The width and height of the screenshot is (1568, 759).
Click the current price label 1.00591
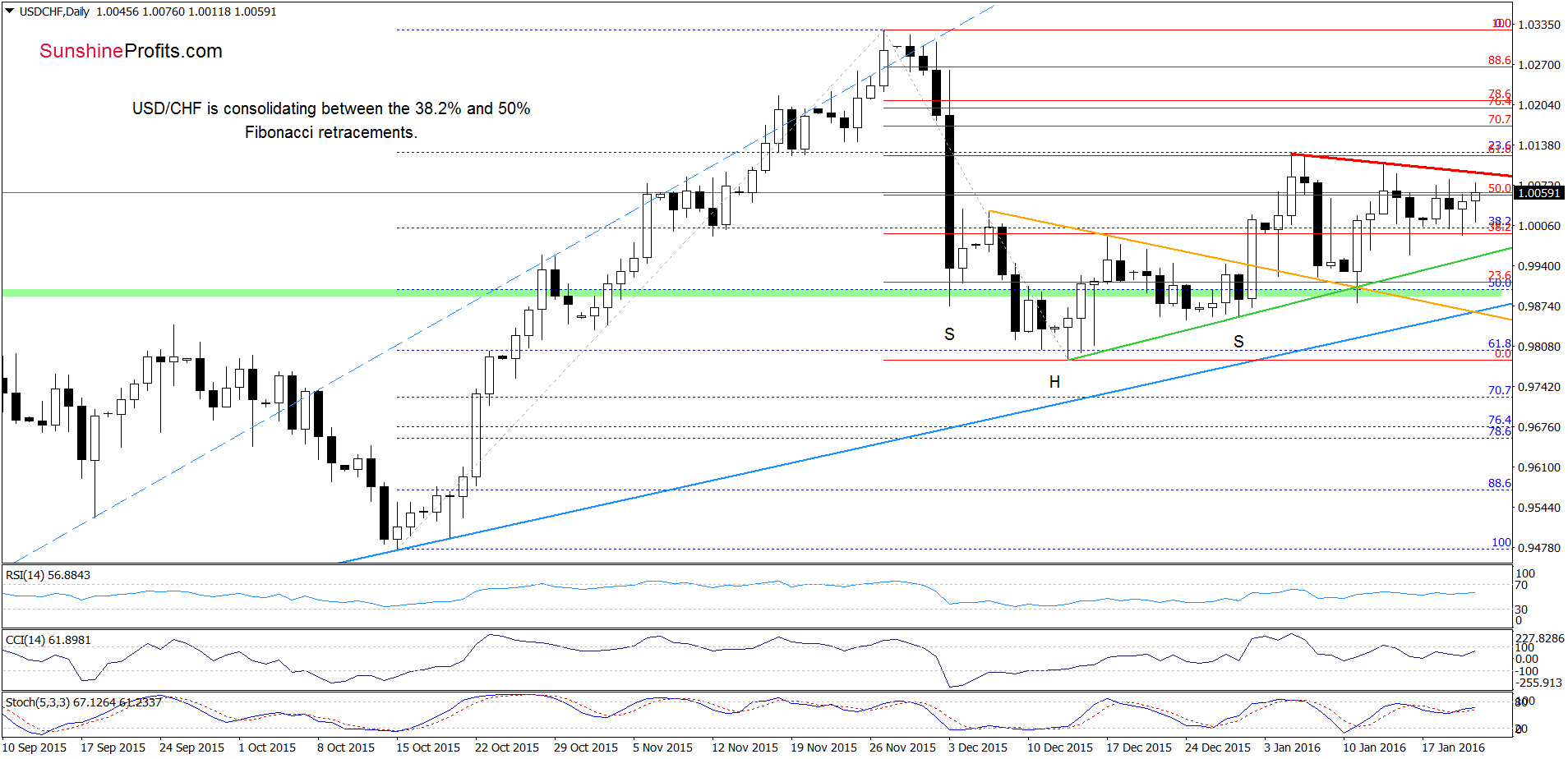1538,193
